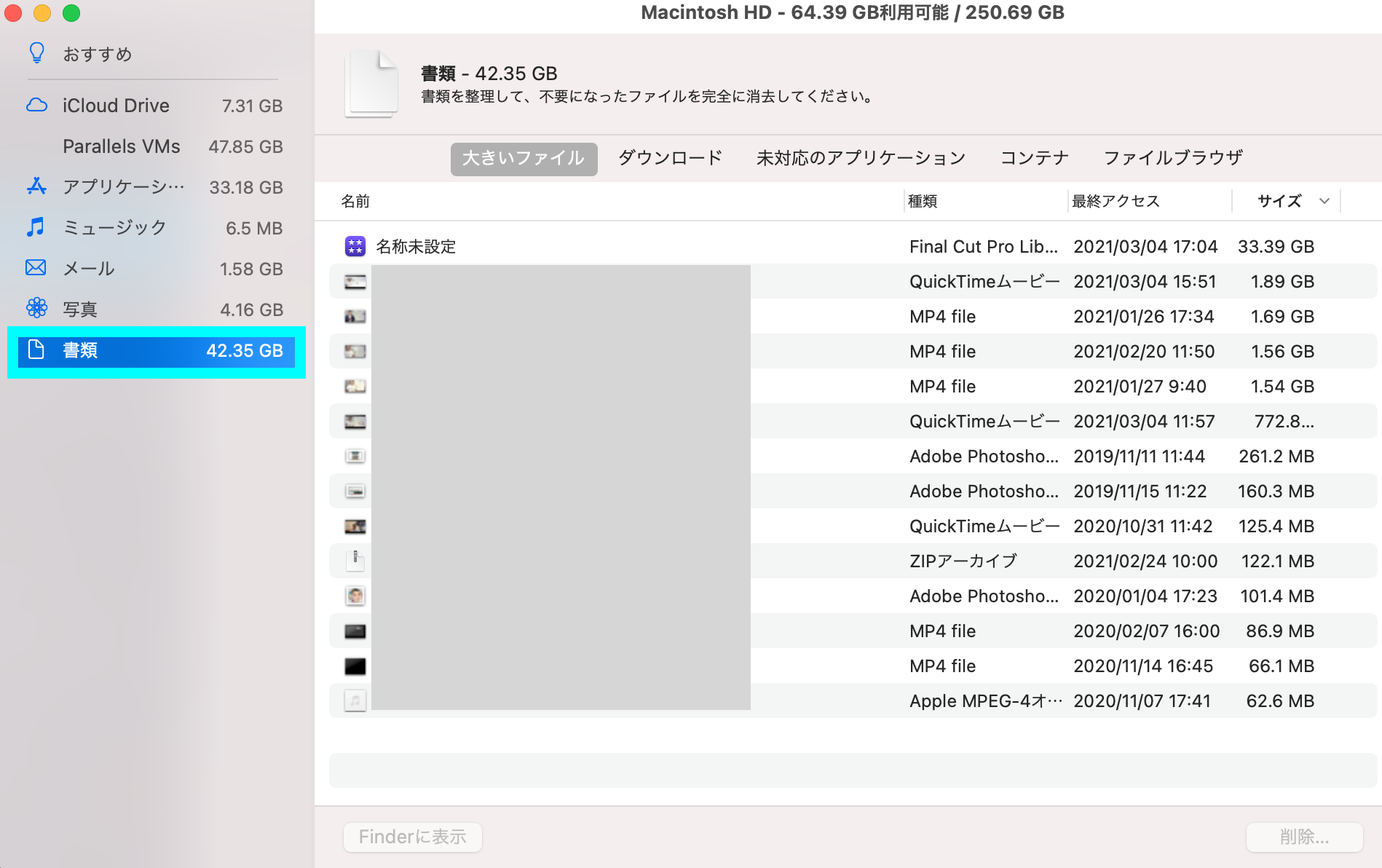Click the 125.4 MB size value
Viewport: 1382px width, 868px height.
(1276, 526)
